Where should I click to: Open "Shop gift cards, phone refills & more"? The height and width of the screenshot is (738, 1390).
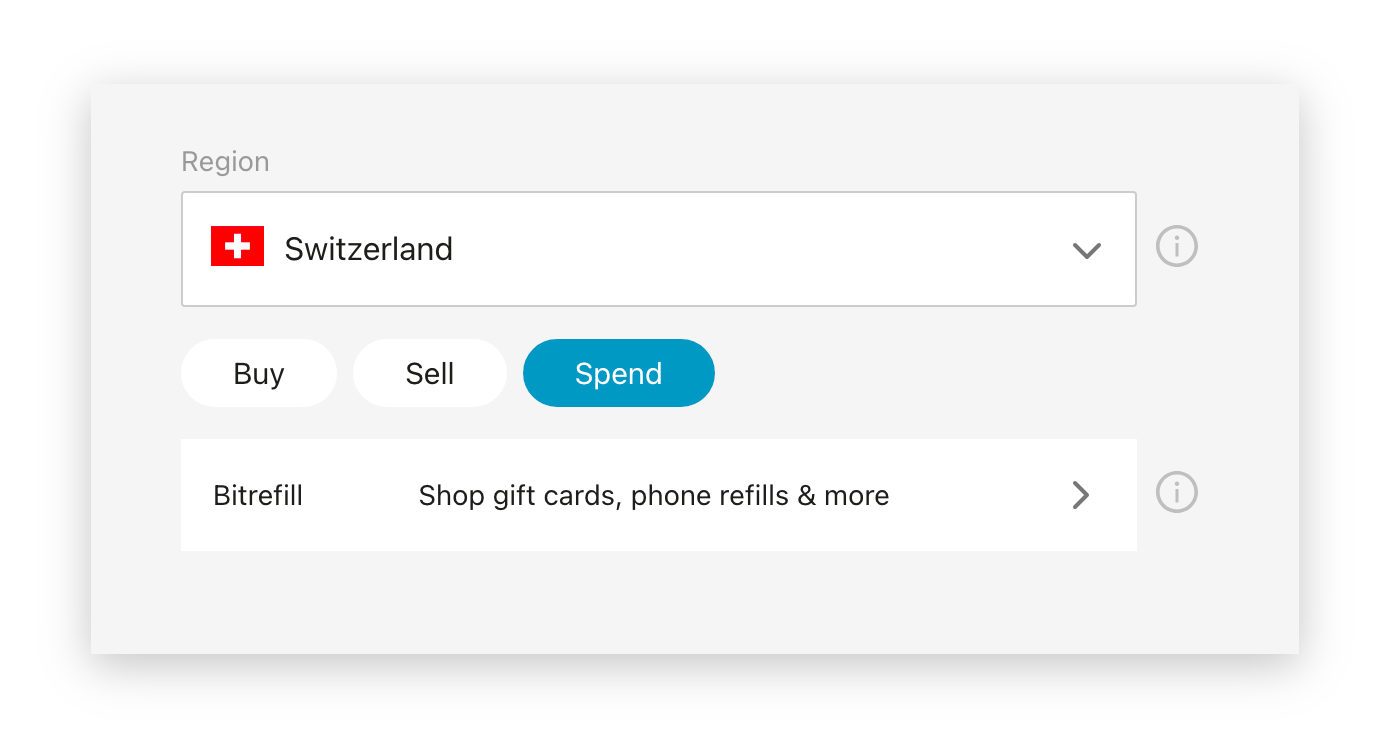pyautogui.click(x=653, y=495)
